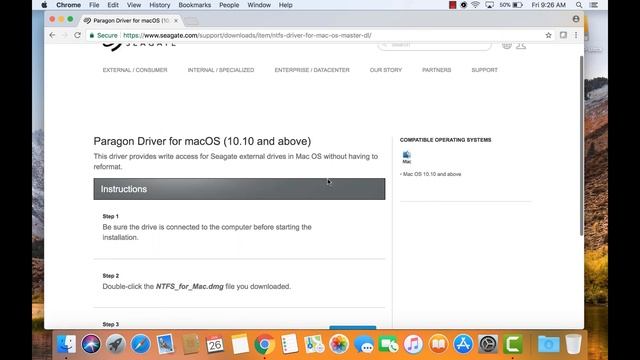Open the History menu
The width and height of the screenshot is (640, 360).
click(x=160, y=5)
